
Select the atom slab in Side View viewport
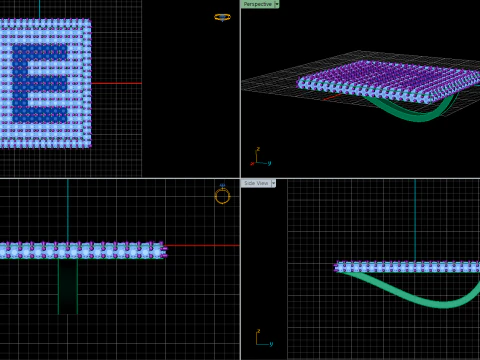(x=407, y=267)
